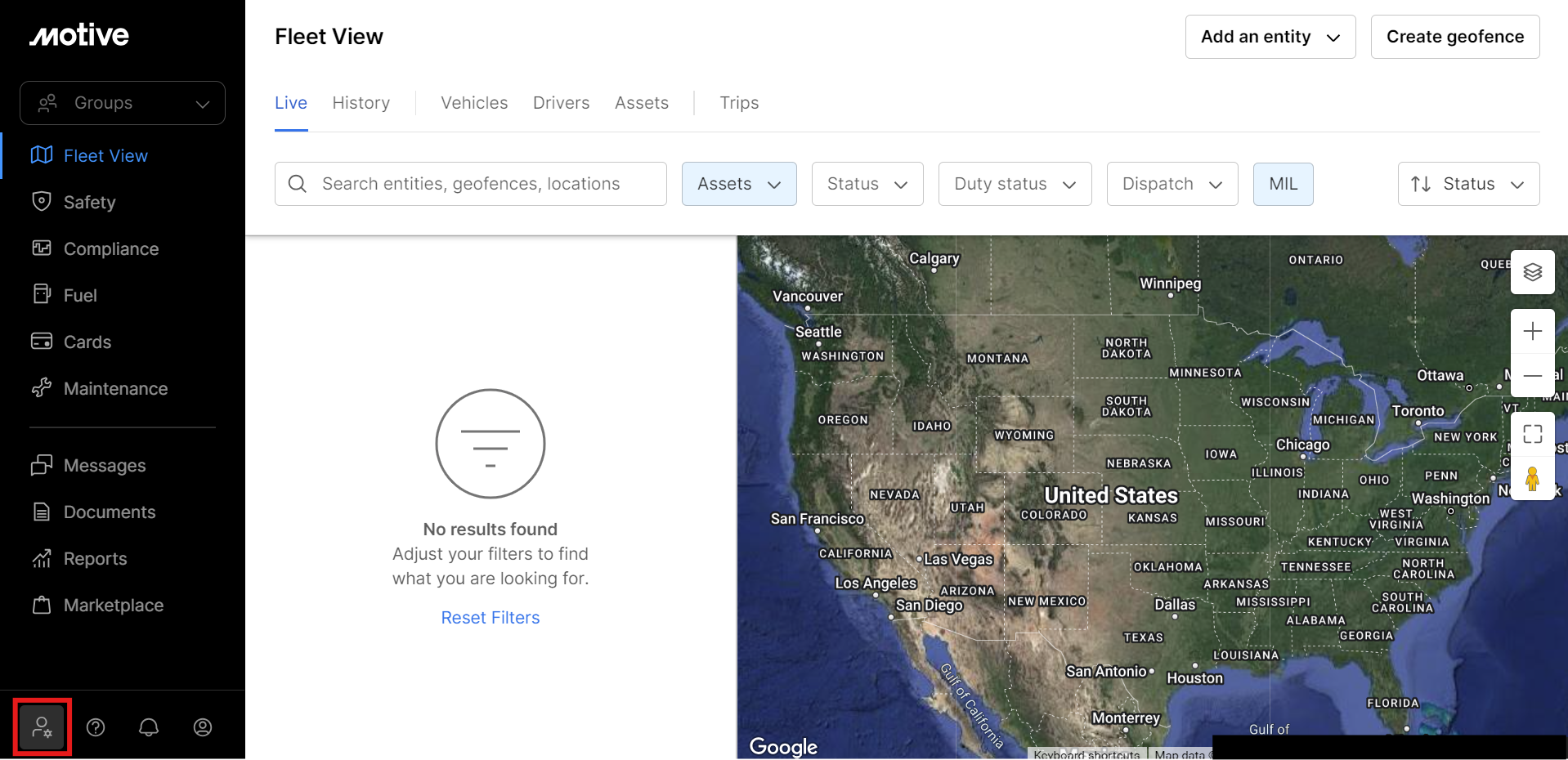1568x760 pixels.
Task: Toggle the MIL filter
Action: [1283, 184]
